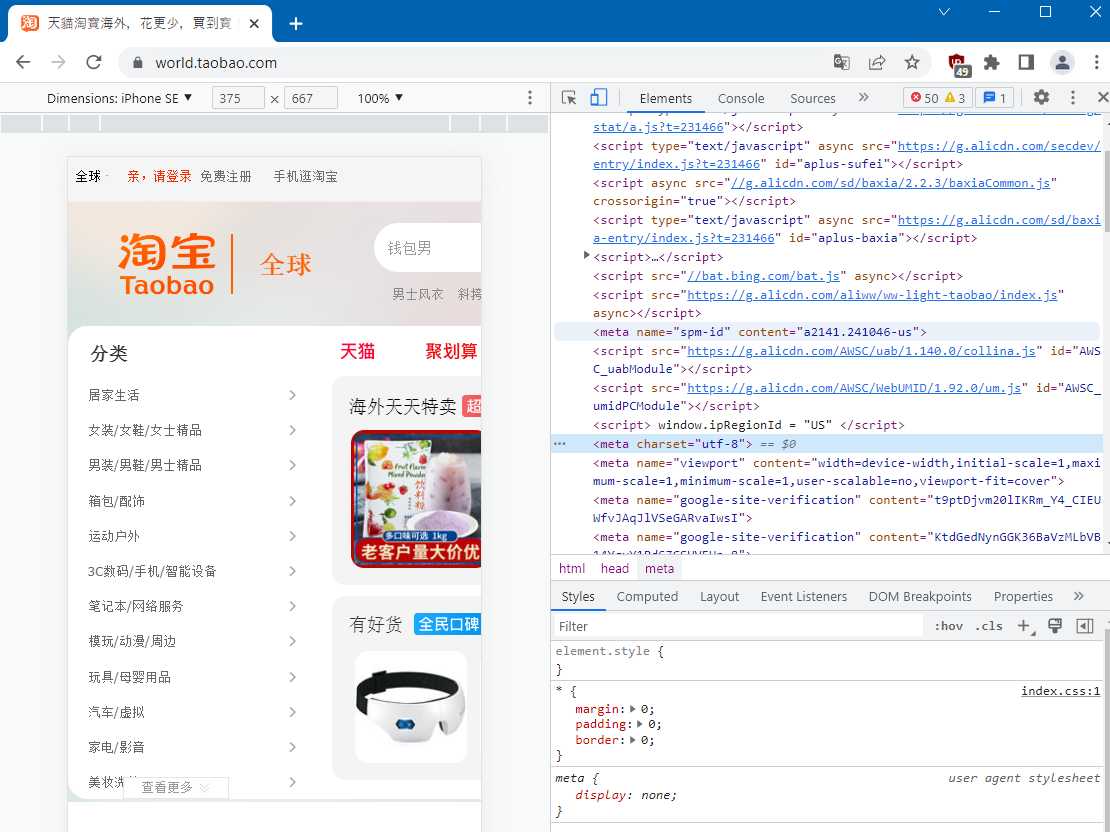Open the bat.bing.com/bat.js script link
This screenshot has height=832, width=1110.
coord(763,276)
